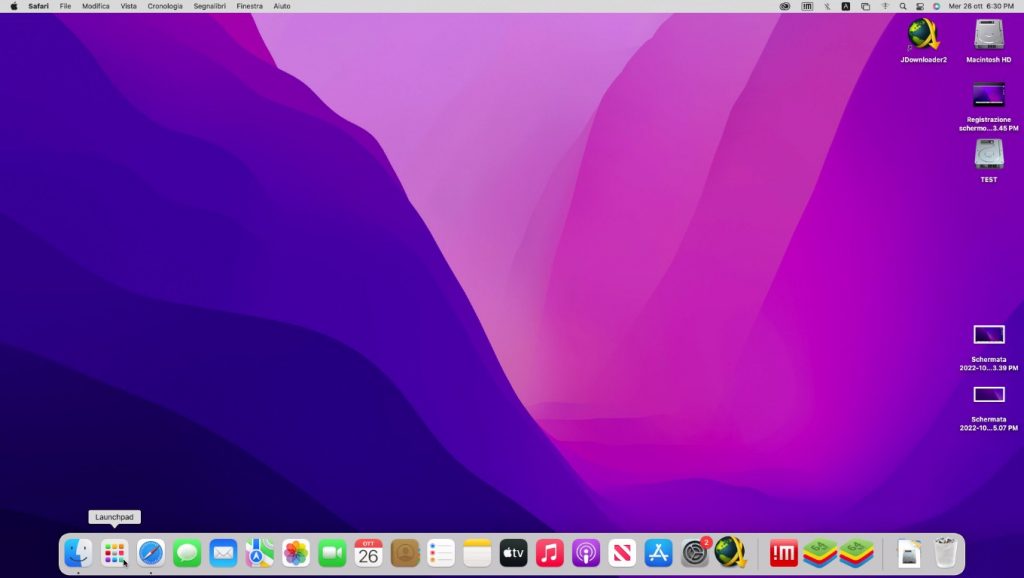Launch JDownloader2 from the Dock
Viewport: 1024px width, 578px height.
730,554
